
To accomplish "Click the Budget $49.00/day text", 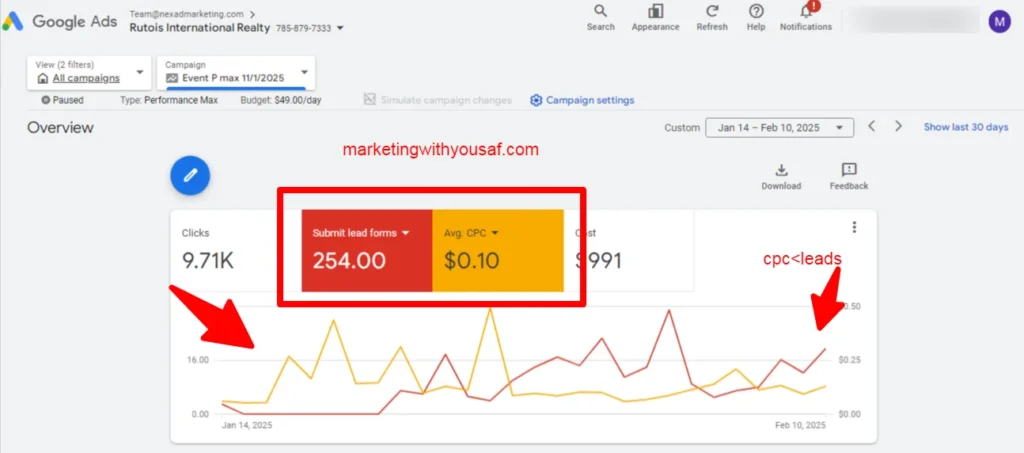I will pyautogui.click(x=281, y=101).
